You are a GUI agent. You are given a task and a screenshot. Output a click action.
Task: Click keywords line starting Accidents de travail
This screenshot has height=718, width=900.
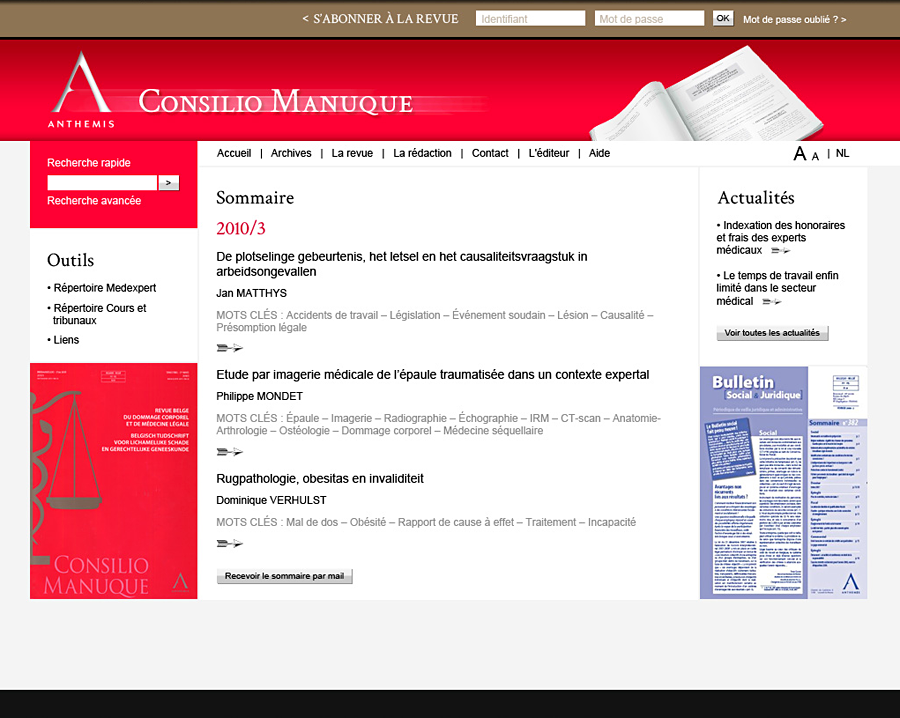tap(435, 321)
